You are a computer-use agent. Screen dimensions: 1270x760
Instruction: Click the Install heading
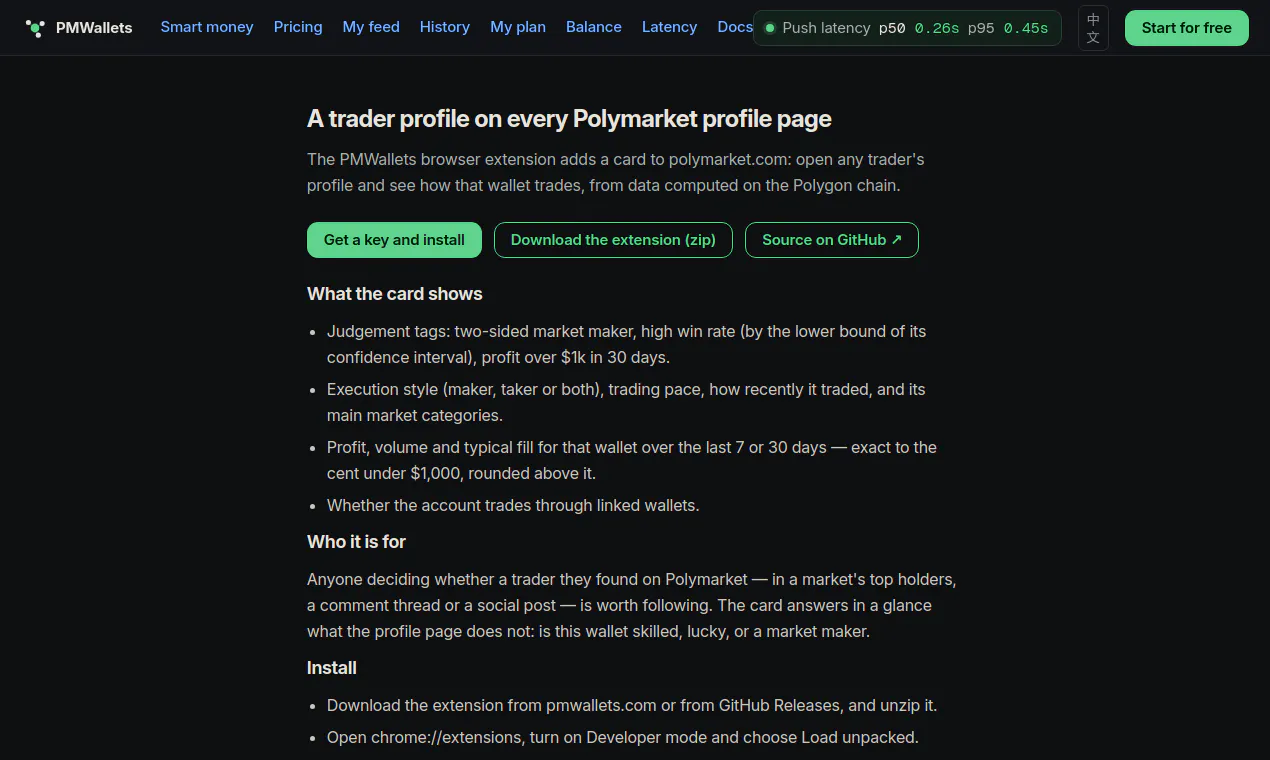click(x=332, y=668)
